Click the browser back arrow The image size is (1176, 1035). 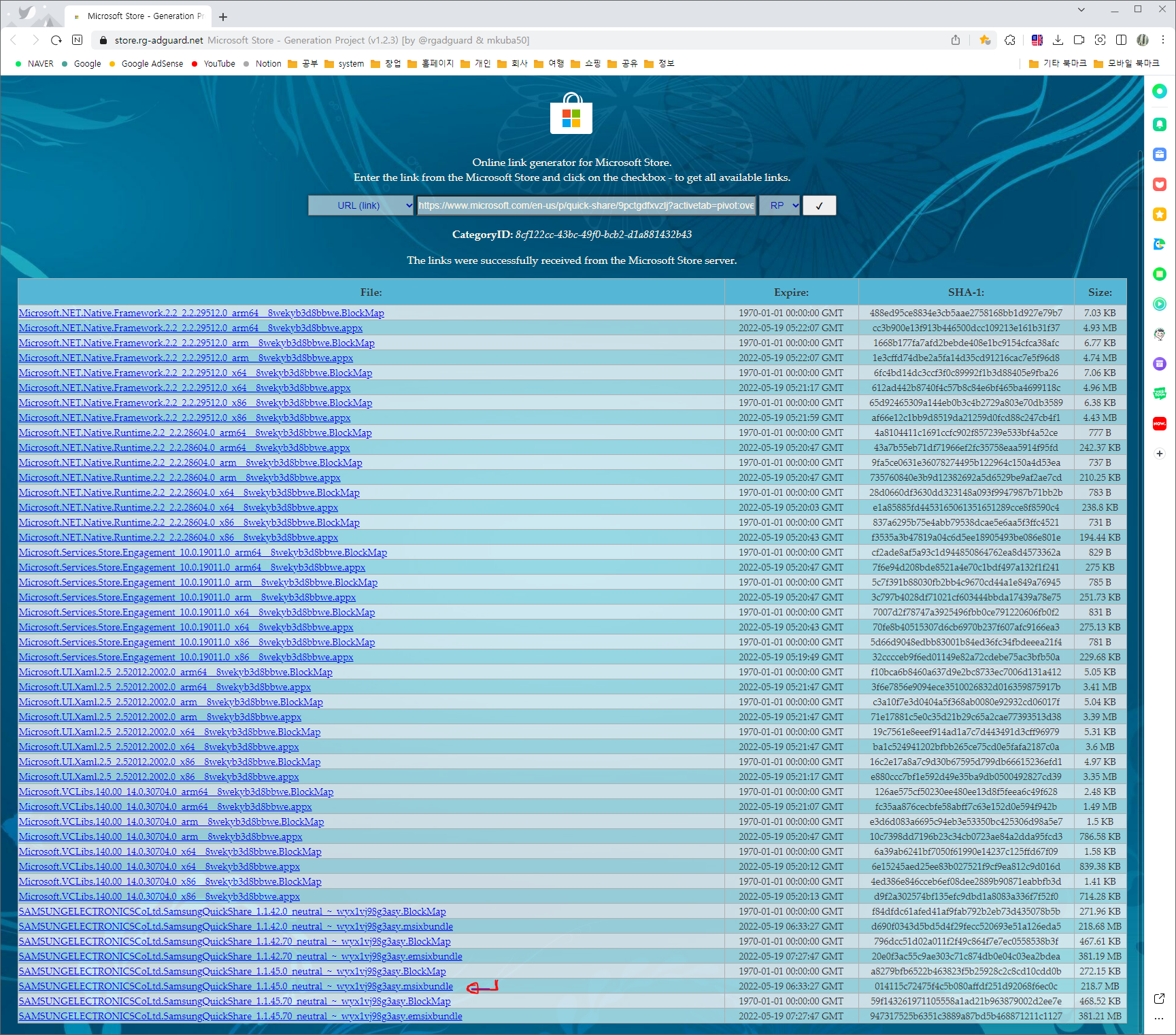coord(14,40)
